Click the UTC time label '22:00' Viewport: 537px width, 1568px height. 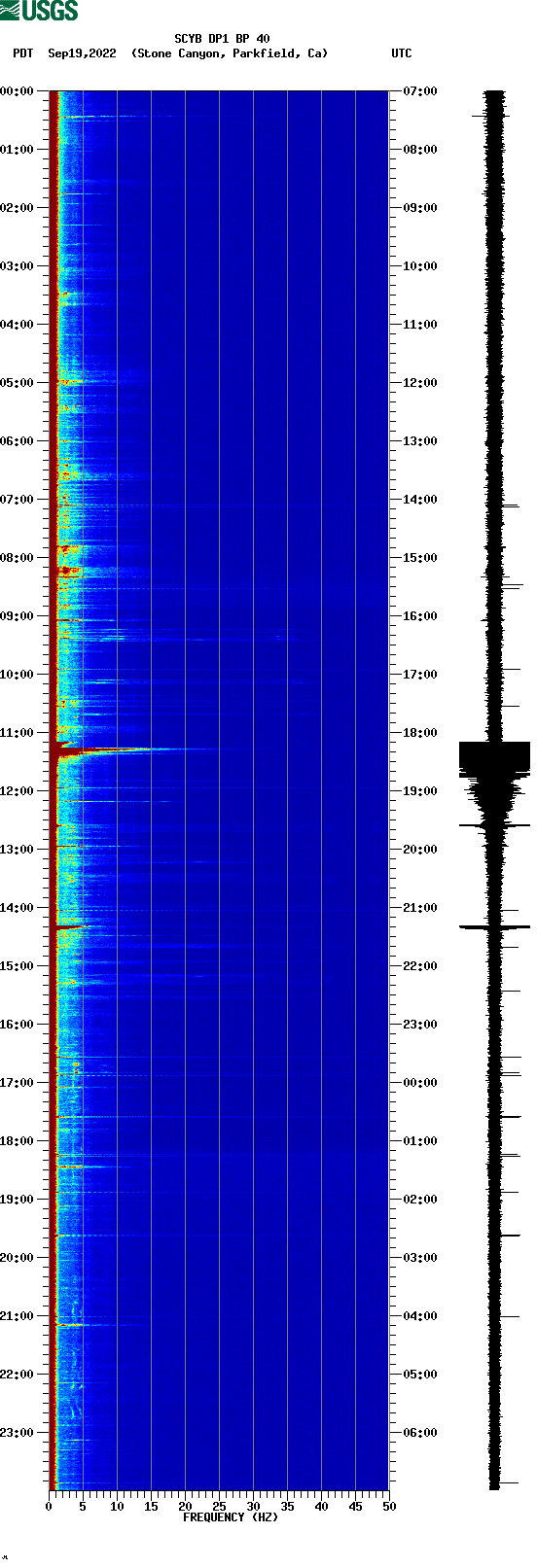coord(420,966)
